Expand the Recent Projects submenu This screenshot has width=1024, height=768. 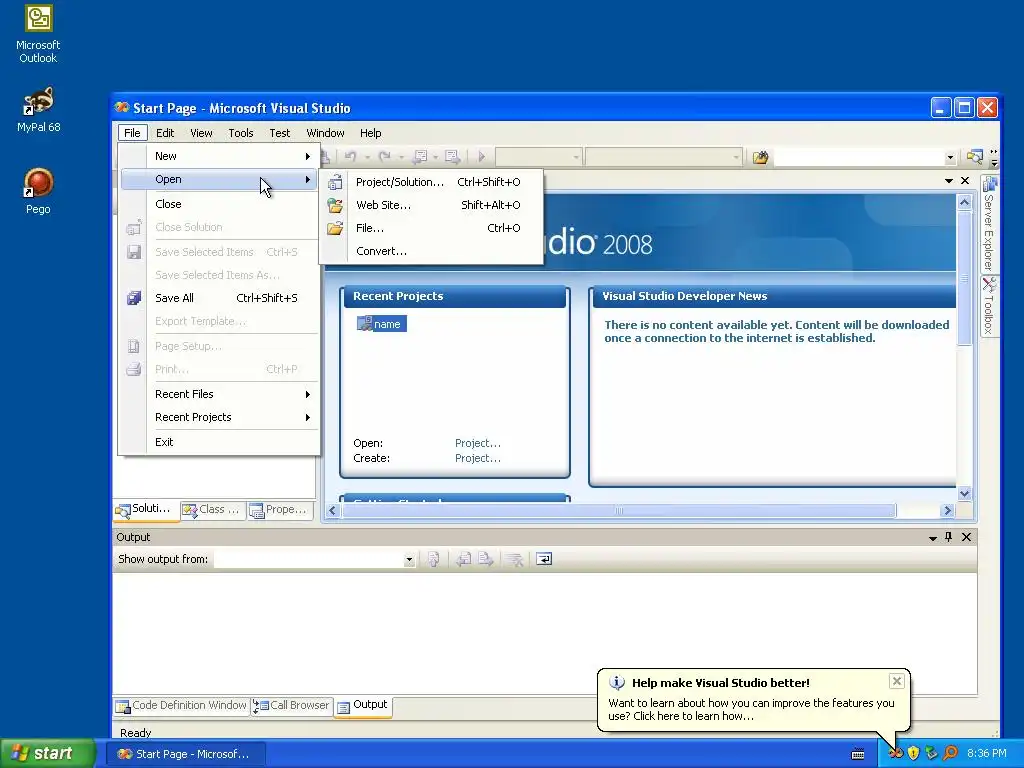[308, 417]
